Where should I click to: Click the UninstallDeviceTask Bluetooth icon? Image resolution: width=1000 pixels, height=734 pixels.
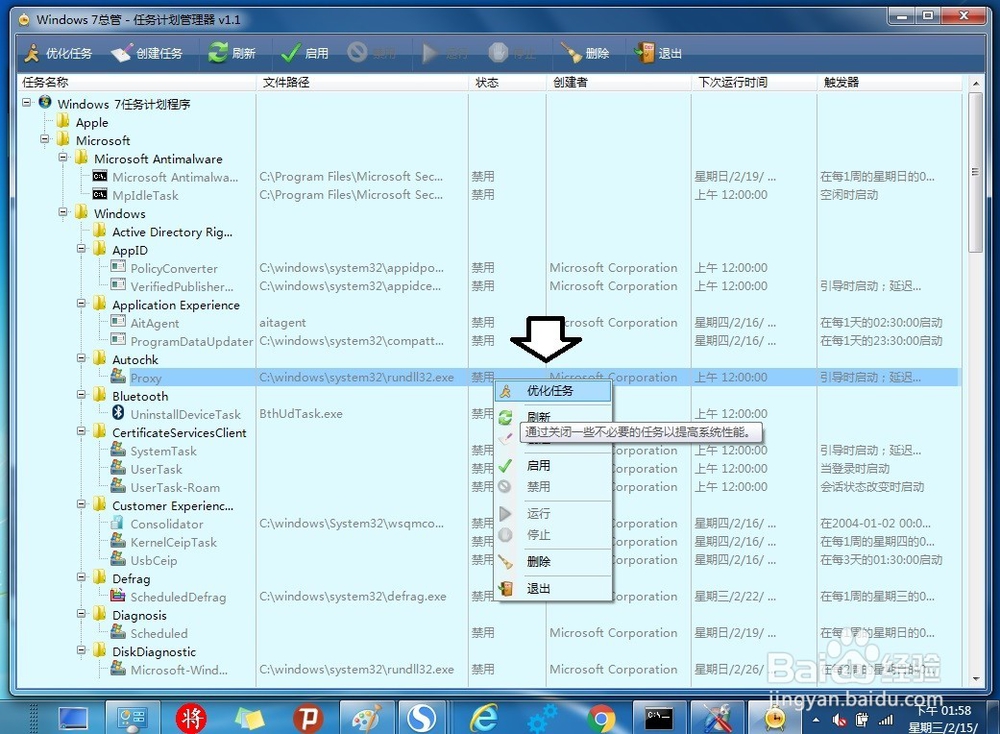(x=118, y=413)
